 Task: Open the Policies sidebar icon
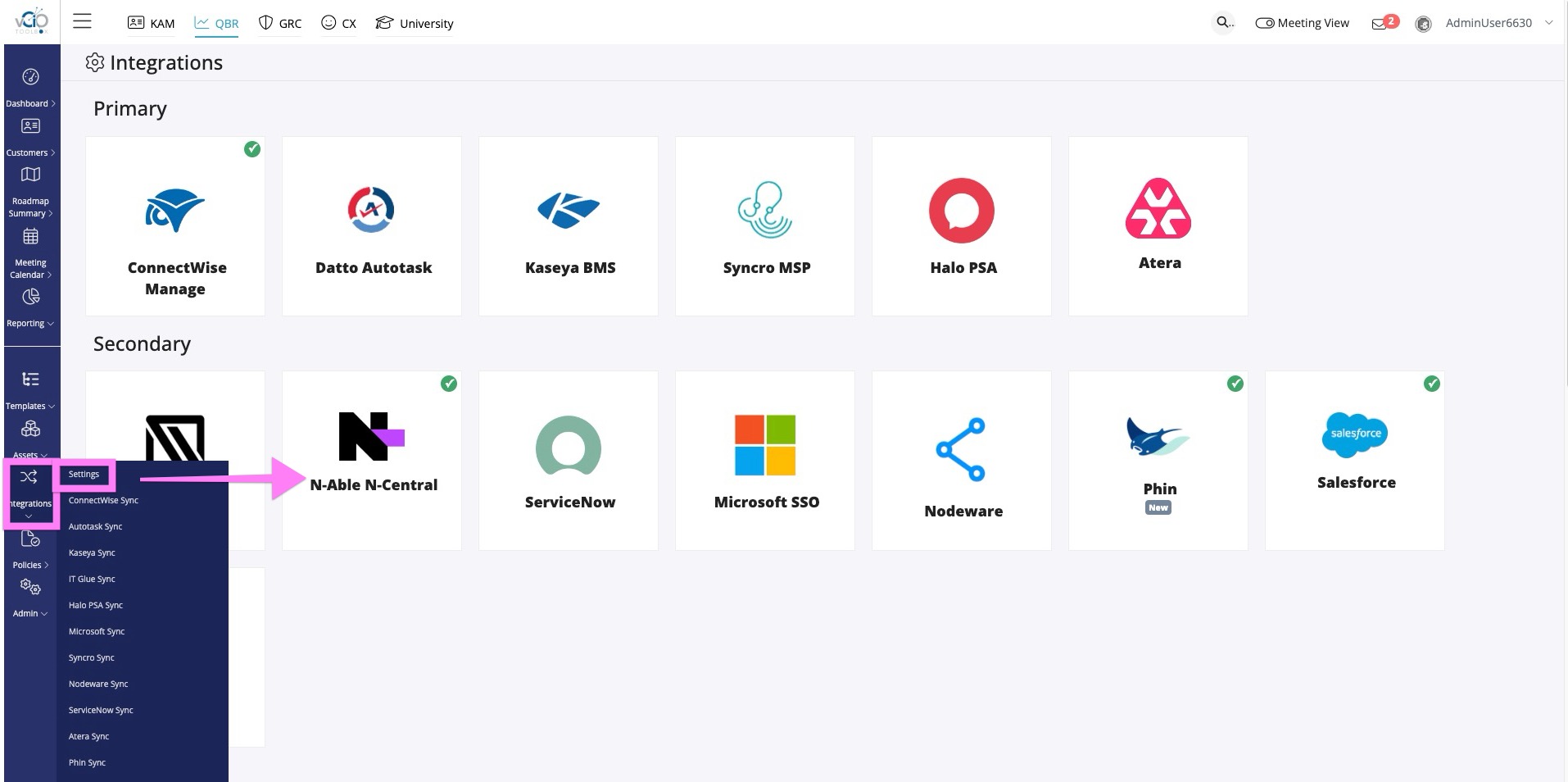tap(30, 539)
